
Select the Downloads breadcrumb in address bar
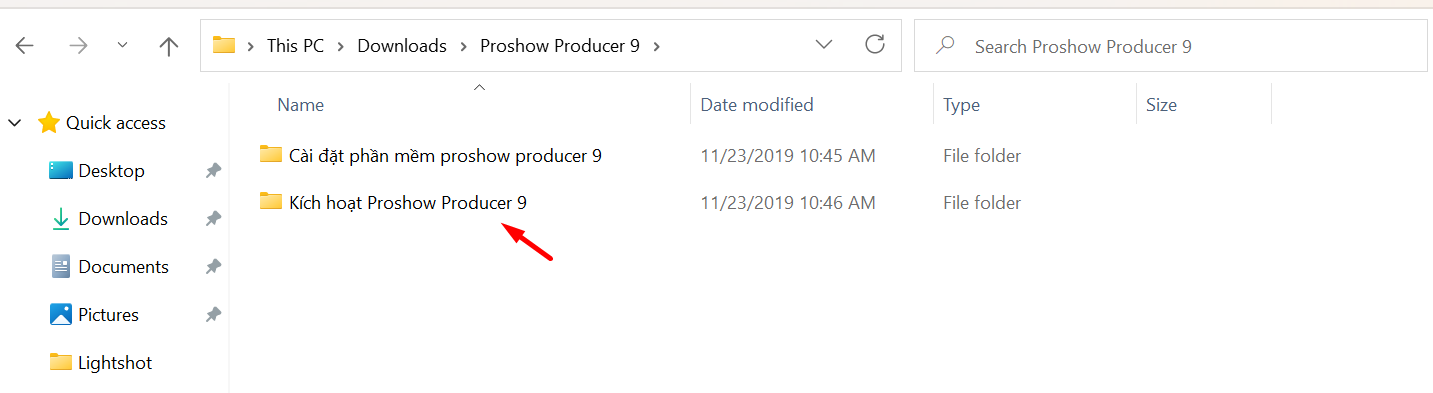click(x=402, y=46)
